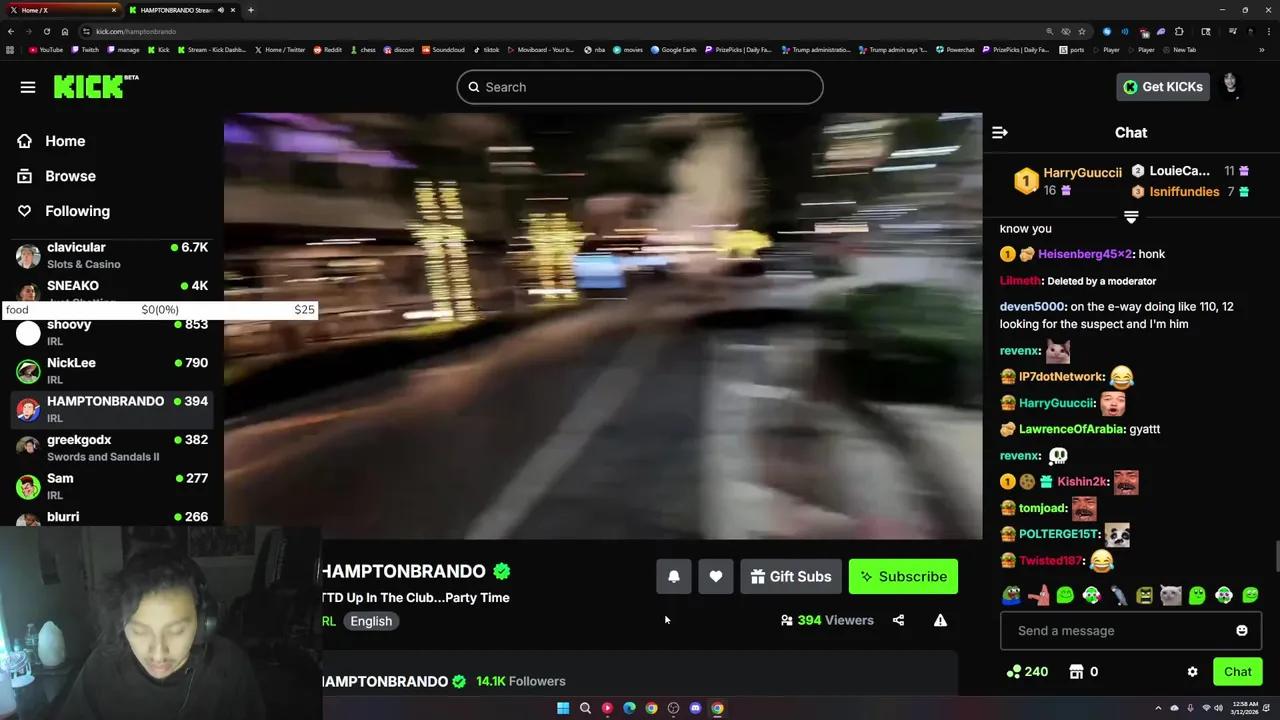This screenshot has height=720, width=1280.
Task: Click the Search field
Action: 640,87
